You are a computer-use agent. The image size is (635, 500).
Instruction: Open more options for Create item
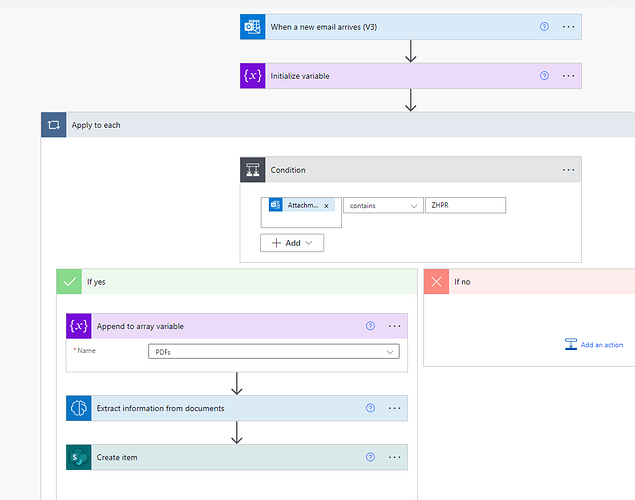(394, 457)
